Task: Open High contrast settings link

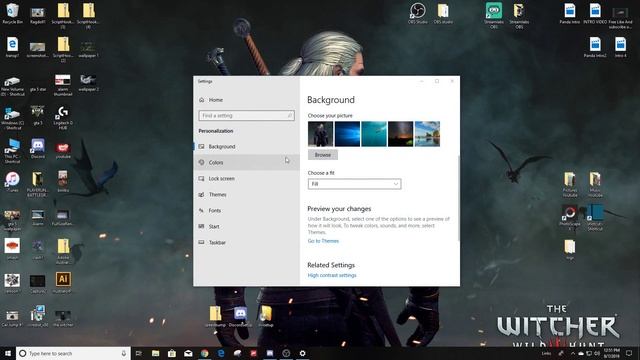Action: click(332, 275)
